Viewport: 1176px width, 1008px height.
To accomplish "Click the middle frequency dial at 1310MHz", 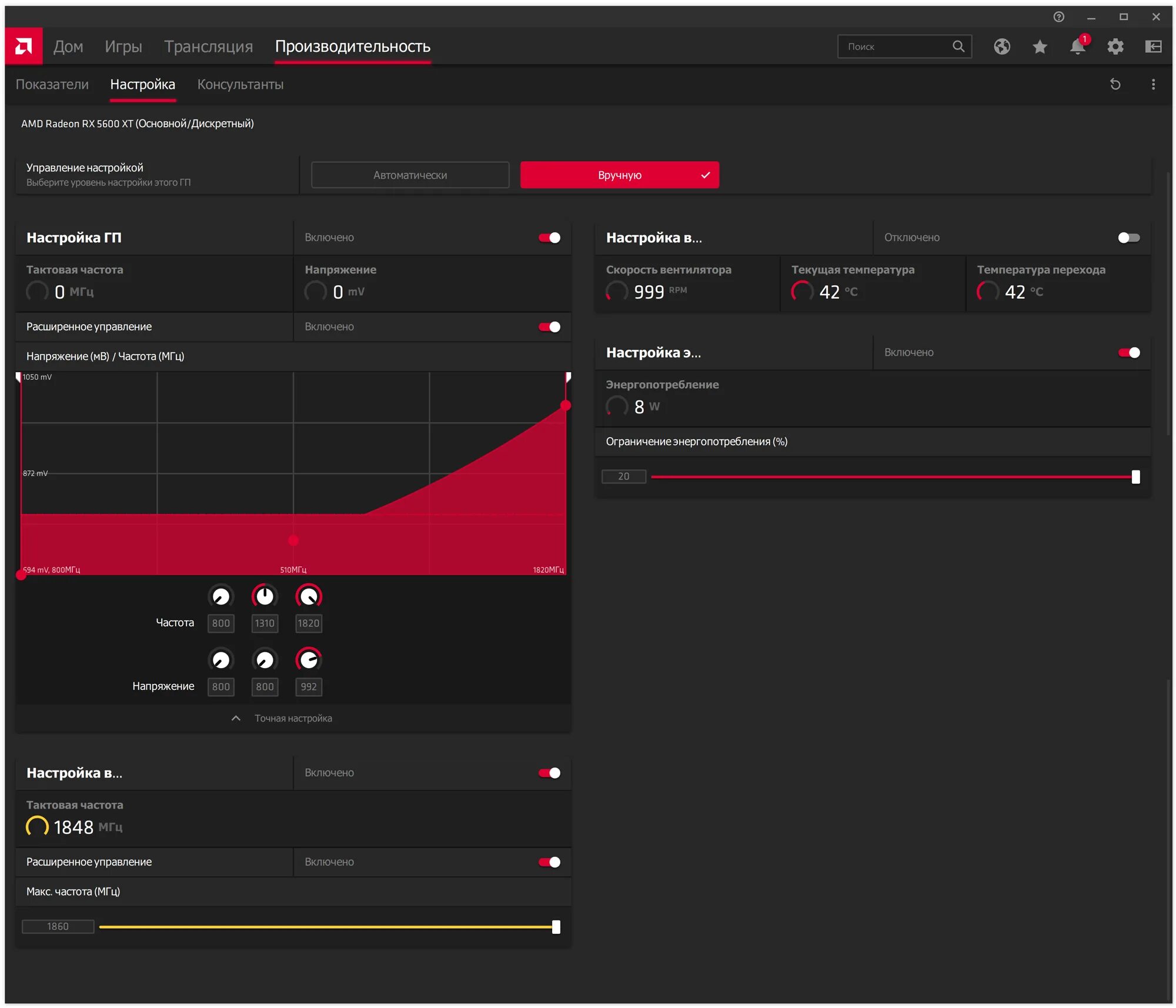I will pos(264,596).
